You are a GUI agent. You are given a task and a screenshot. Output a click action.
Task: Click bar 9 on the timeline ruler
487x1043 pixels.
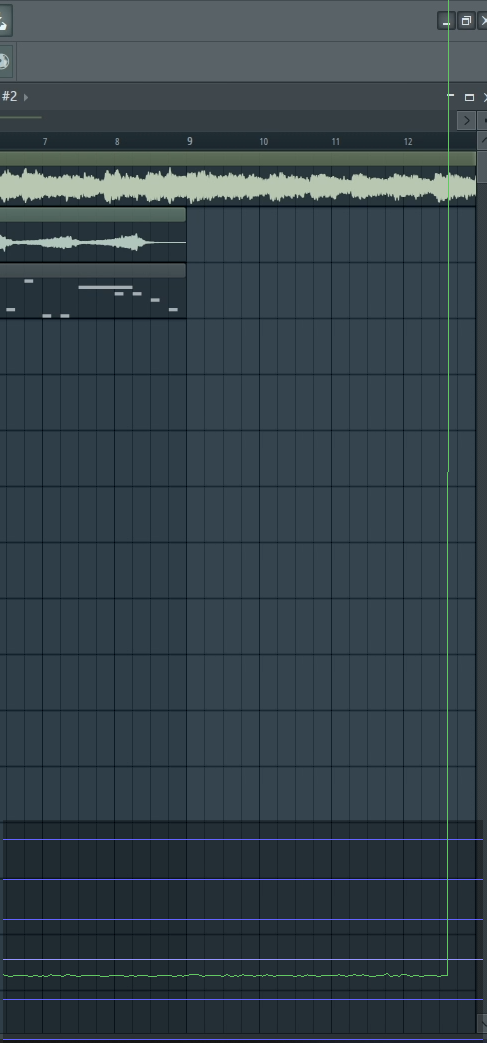click(190, 141)
